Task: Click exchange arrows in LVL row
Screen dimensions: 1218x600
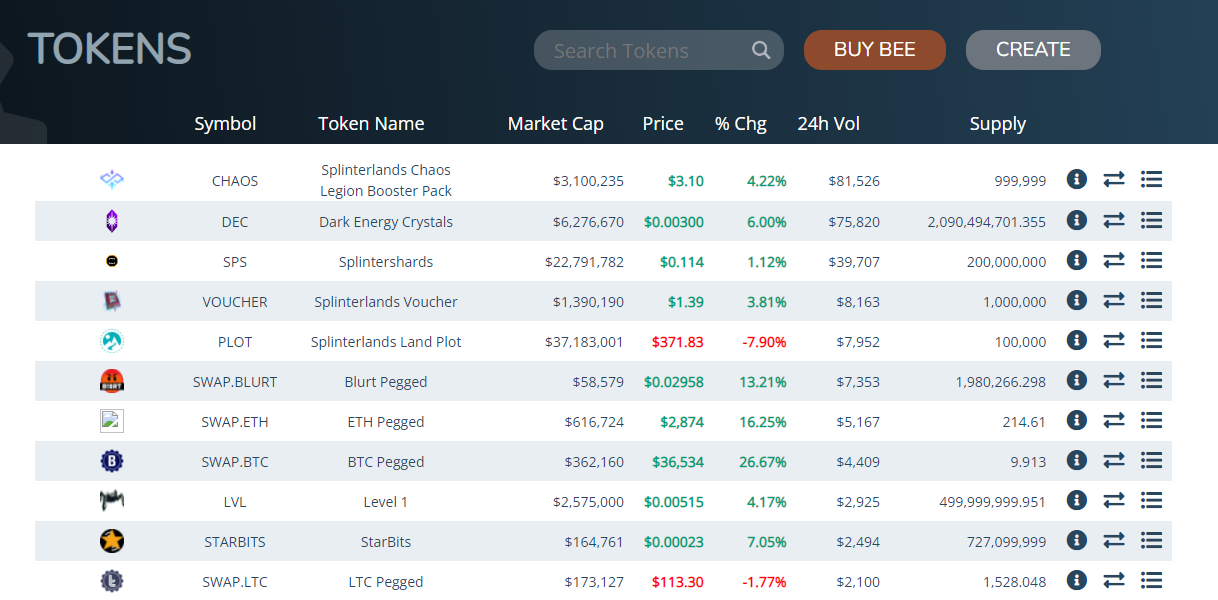Action: click(x=1114, y=500)
